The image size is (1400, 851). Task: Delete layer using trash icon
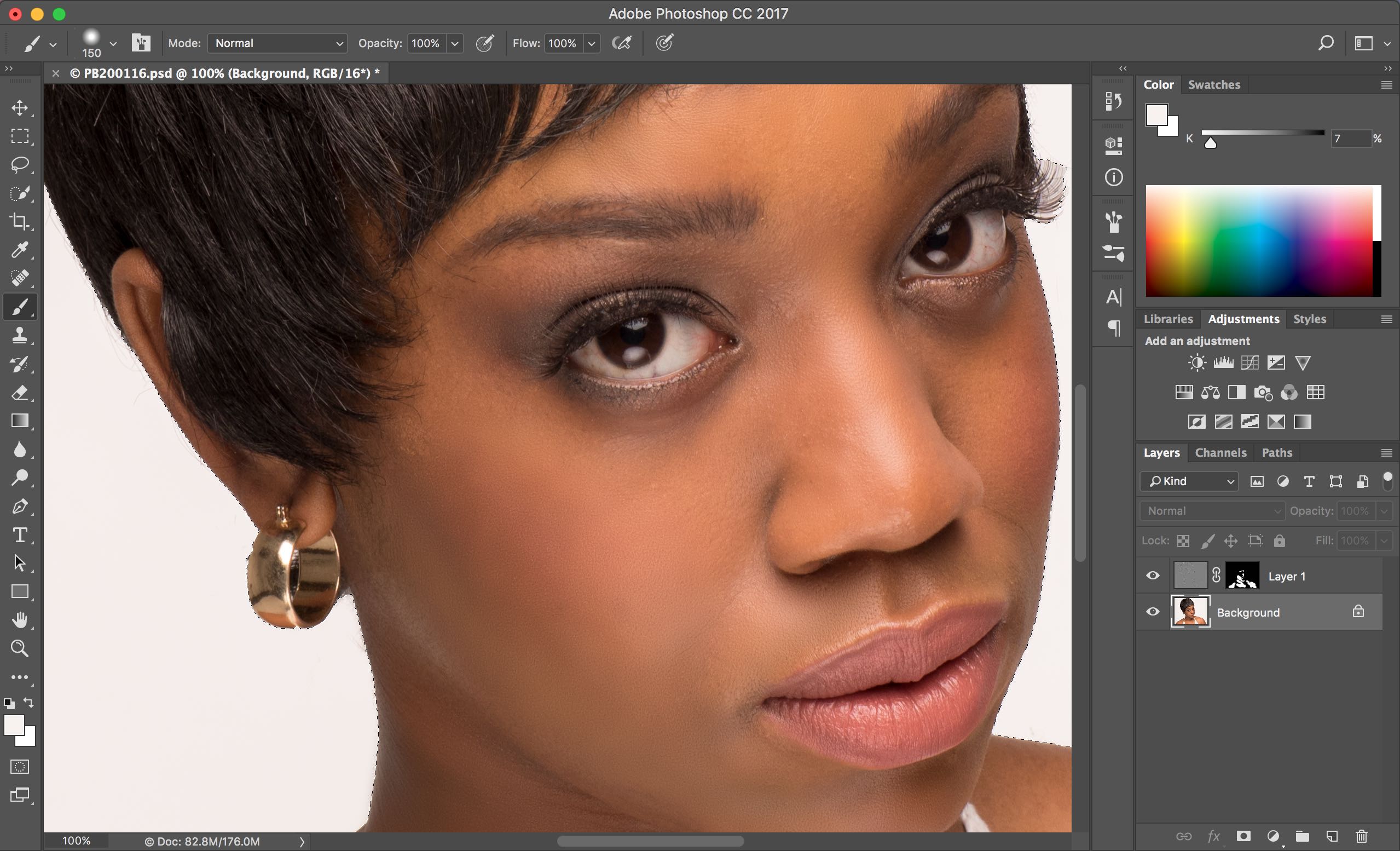[1361, 836]
